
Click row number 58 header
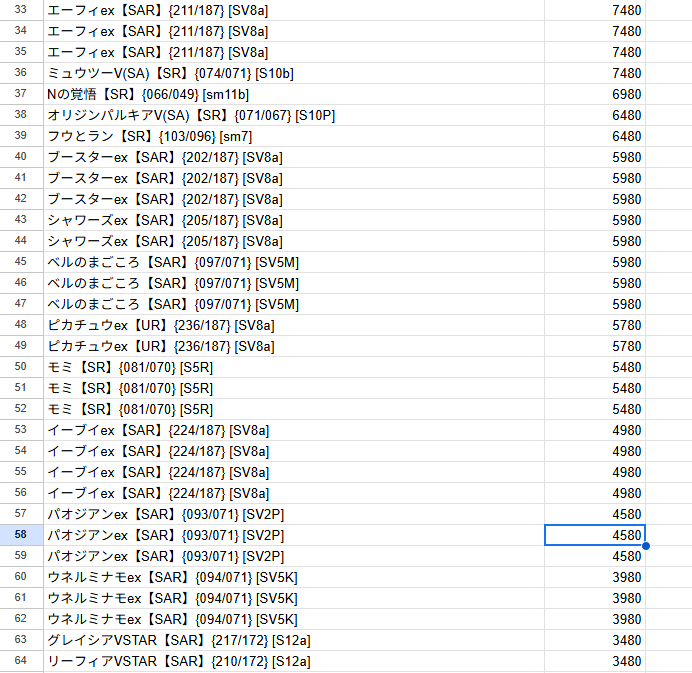click(x=21, y=535)
